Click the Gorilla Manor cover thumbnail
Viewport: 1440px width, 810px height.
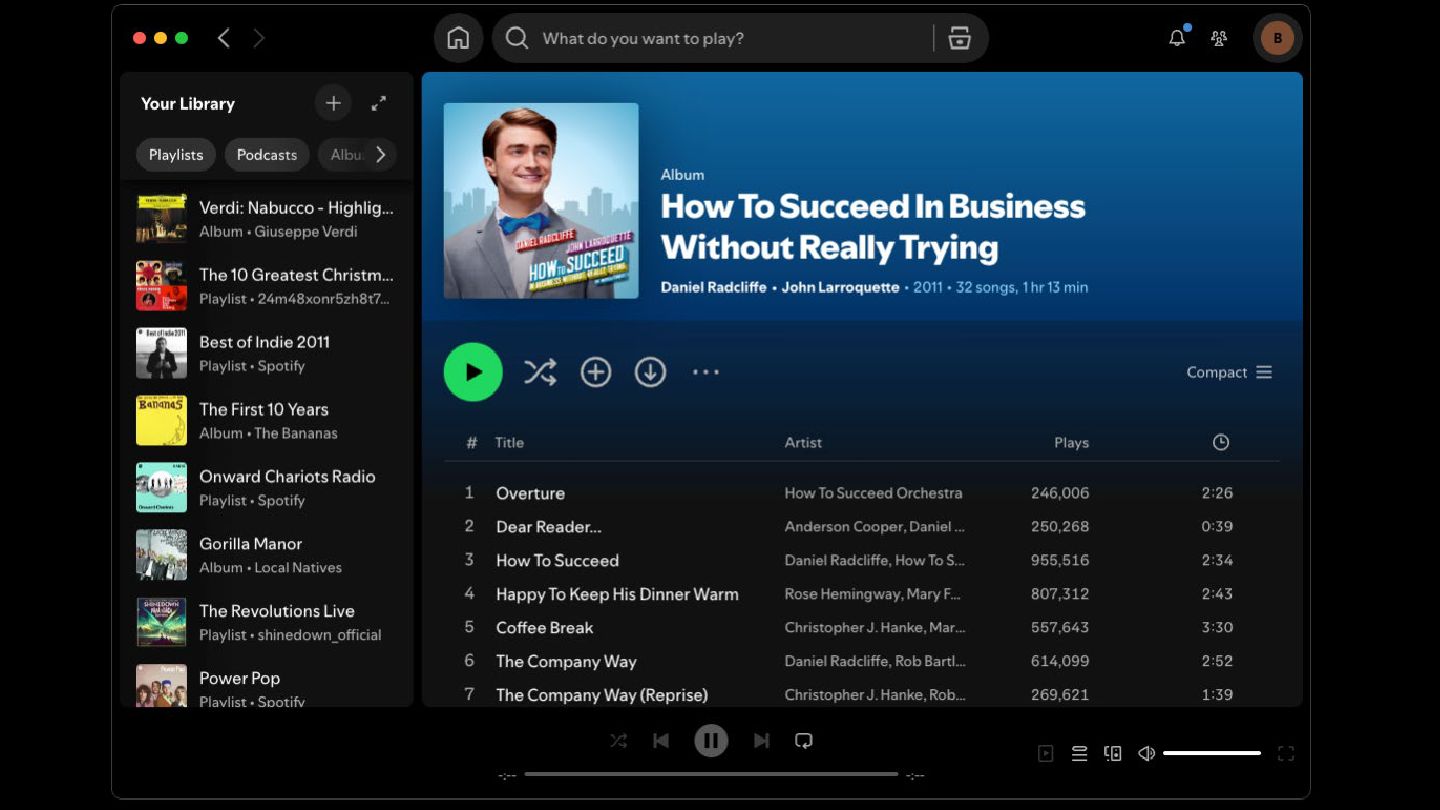pos(161,555)
